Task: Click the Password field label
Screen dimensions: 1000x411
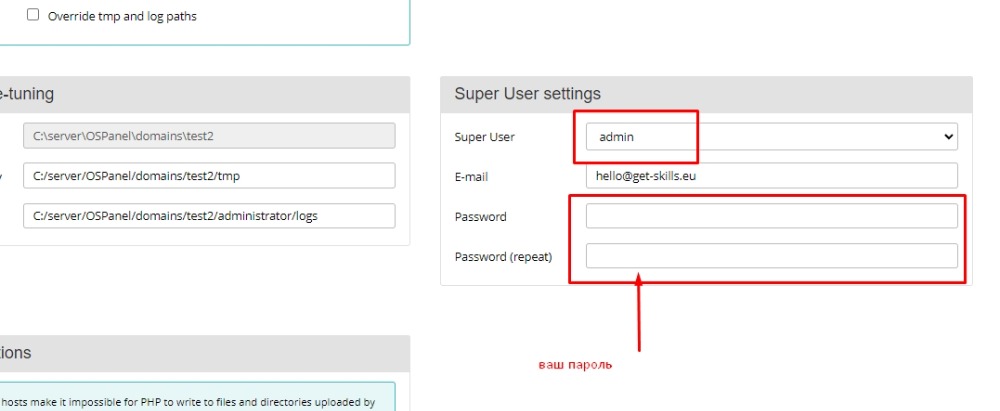Action: [x=480, y=217]
